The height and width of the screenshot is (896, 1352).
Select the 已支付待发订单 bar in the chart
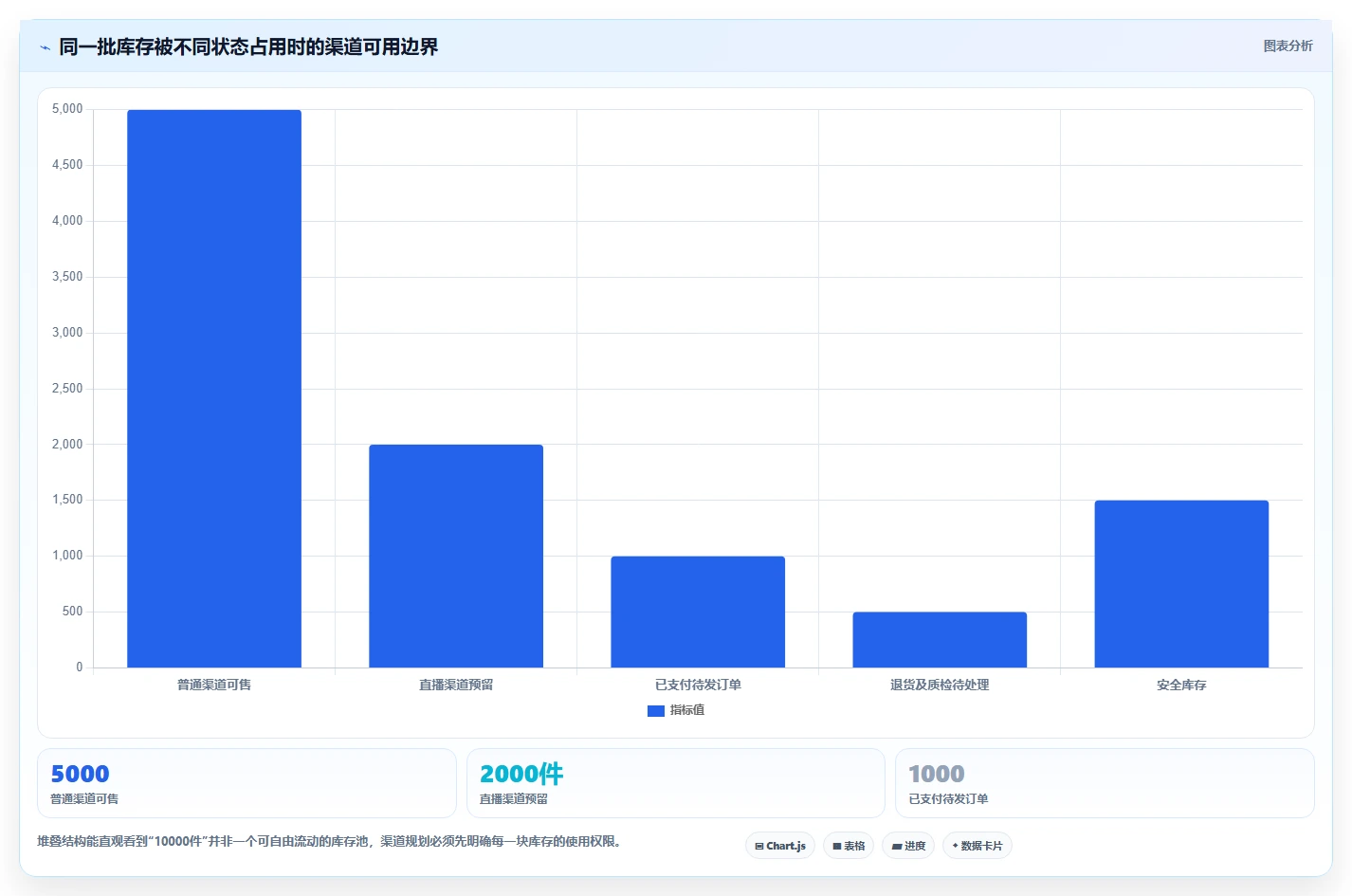click(698, 612)
